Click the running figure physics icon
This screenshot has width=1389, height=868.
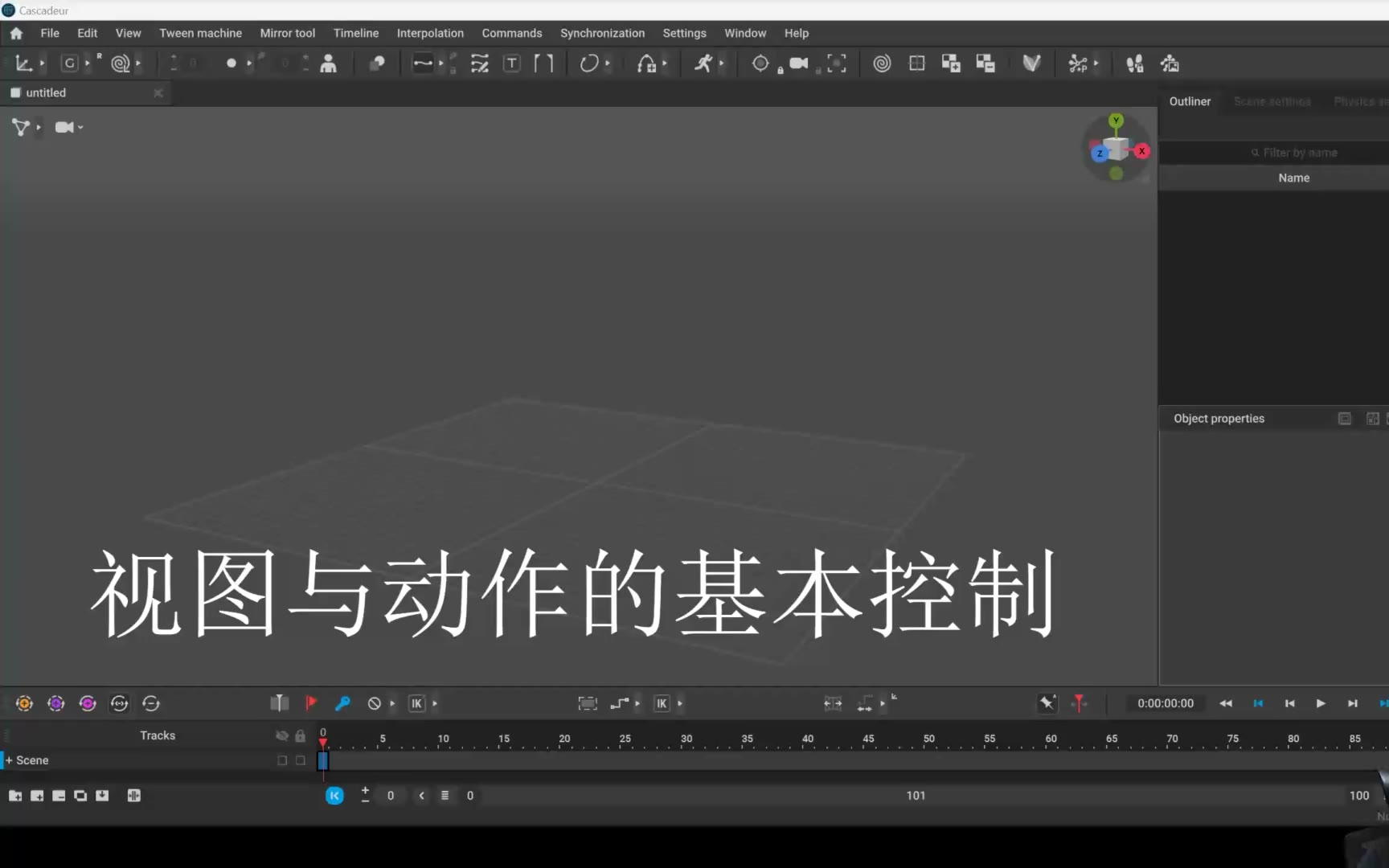(703, 63)
